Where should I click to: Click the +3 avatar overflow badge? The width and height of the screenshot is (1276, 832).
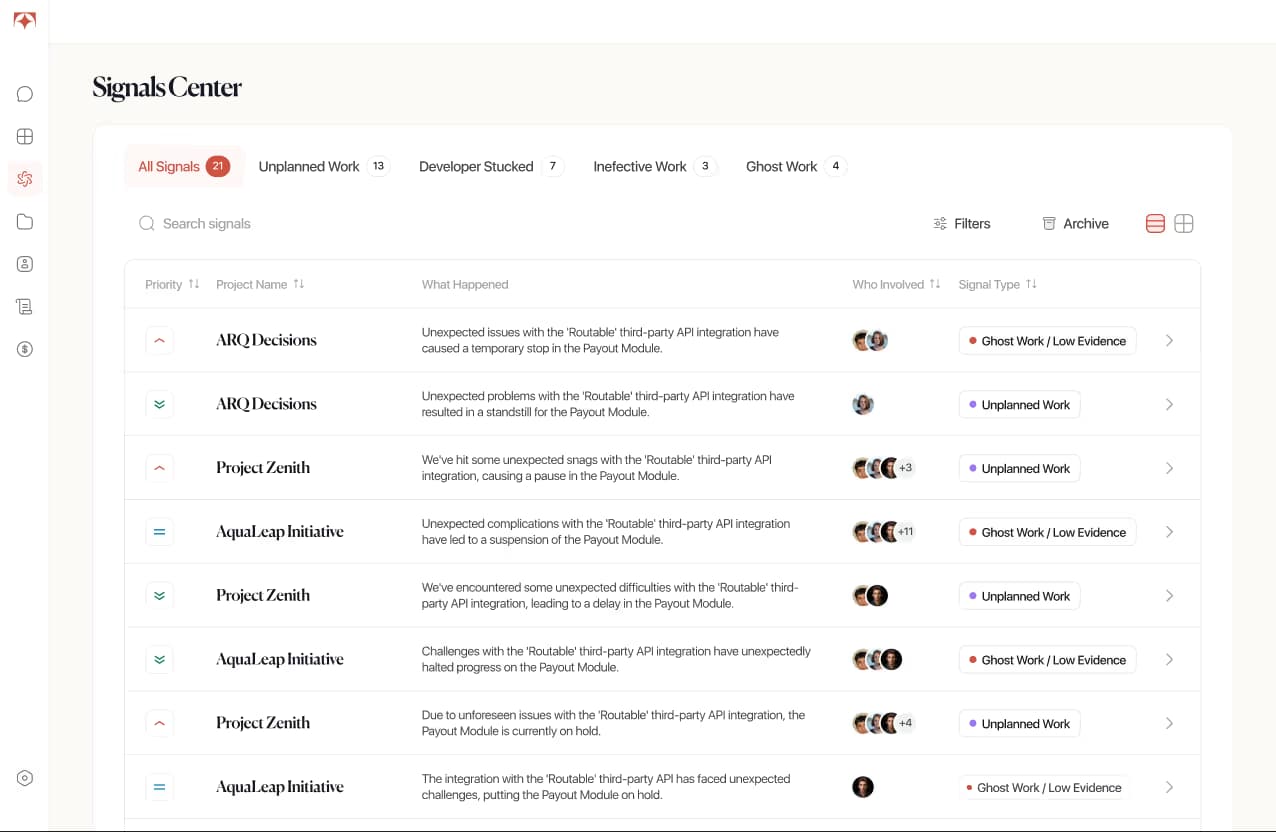point(905,468)
